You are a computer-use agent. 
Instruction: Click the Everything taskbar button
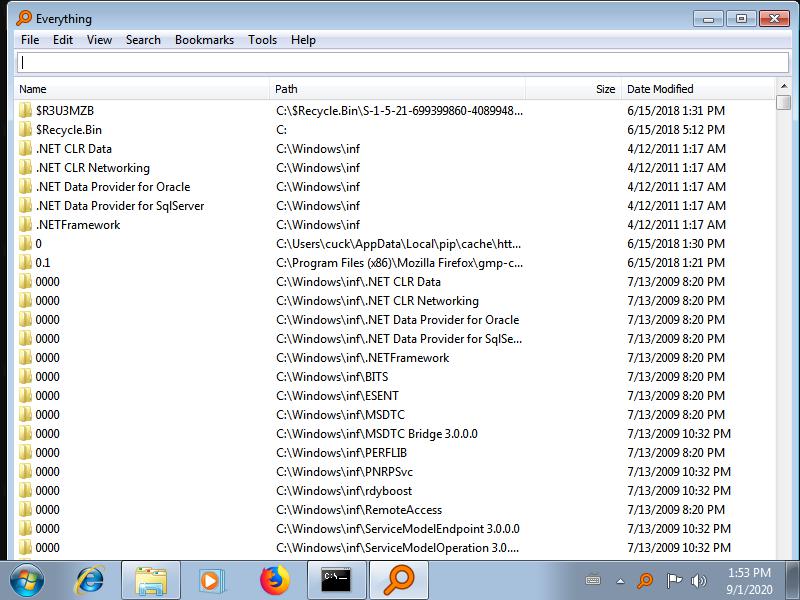[x=398, y=581]
